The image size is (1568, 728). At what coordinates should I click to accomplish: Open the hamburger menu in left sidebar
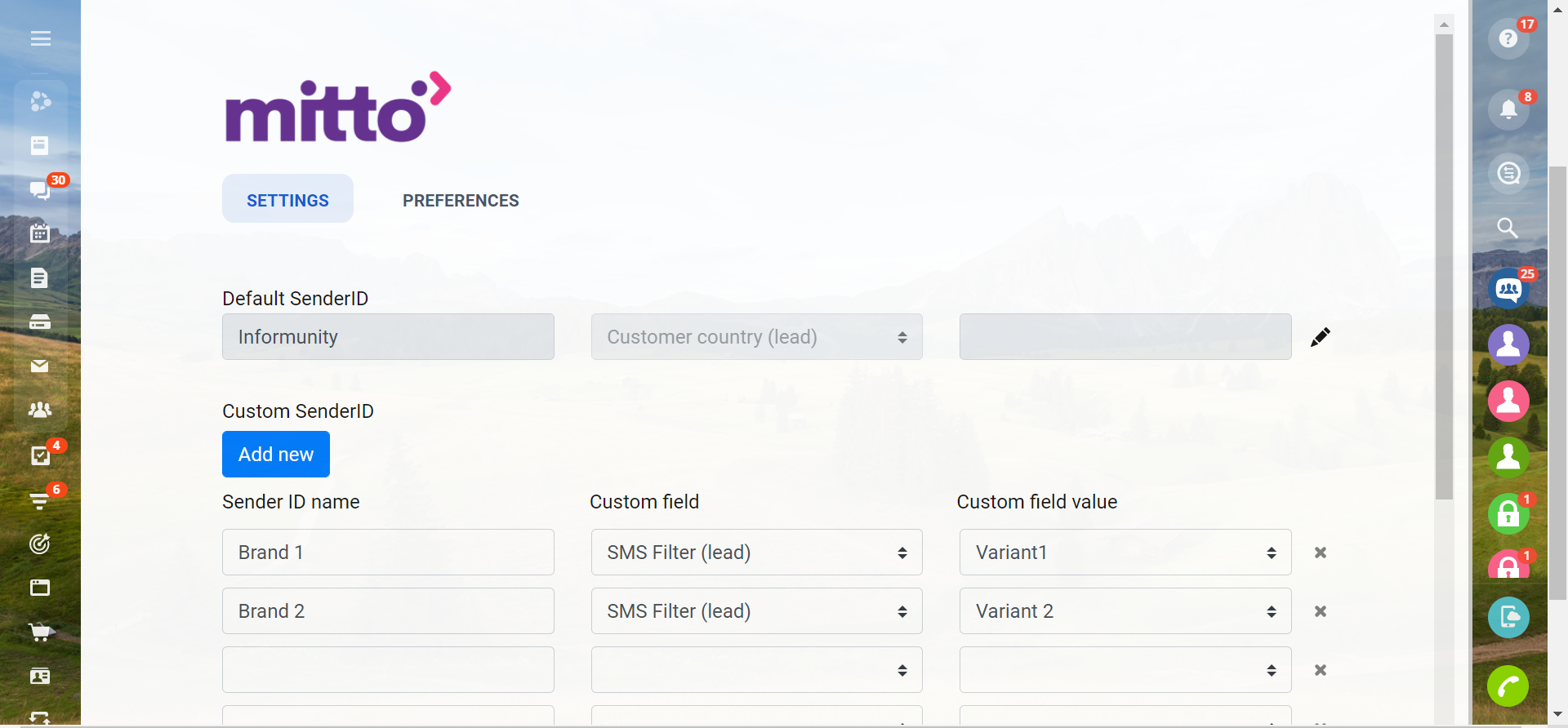tap(40, 38)
